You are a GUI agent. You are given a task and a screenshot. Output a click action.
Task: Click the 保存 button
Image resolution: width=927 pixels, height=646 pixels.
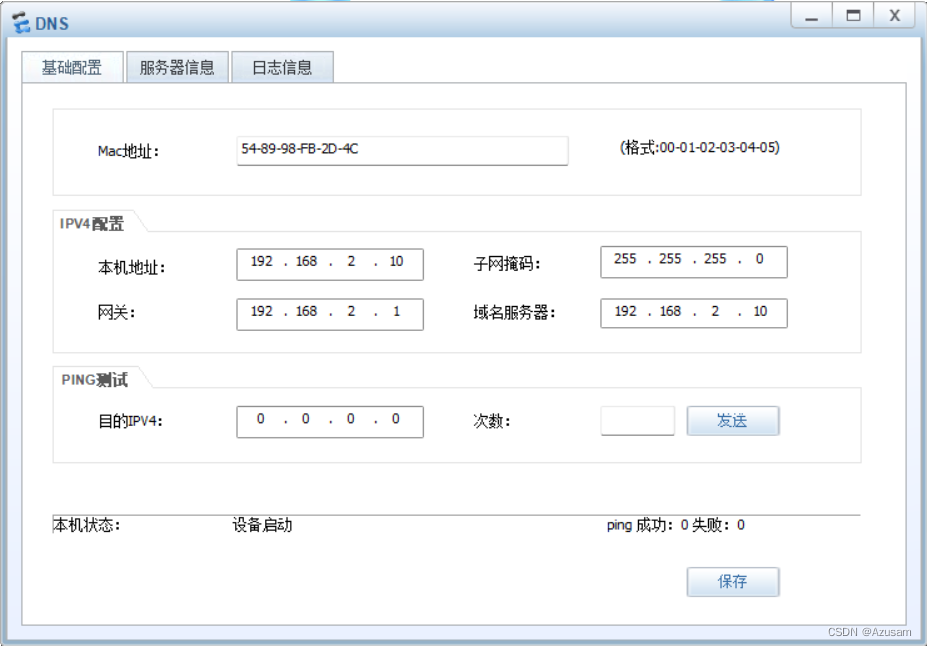click(732, 582)
